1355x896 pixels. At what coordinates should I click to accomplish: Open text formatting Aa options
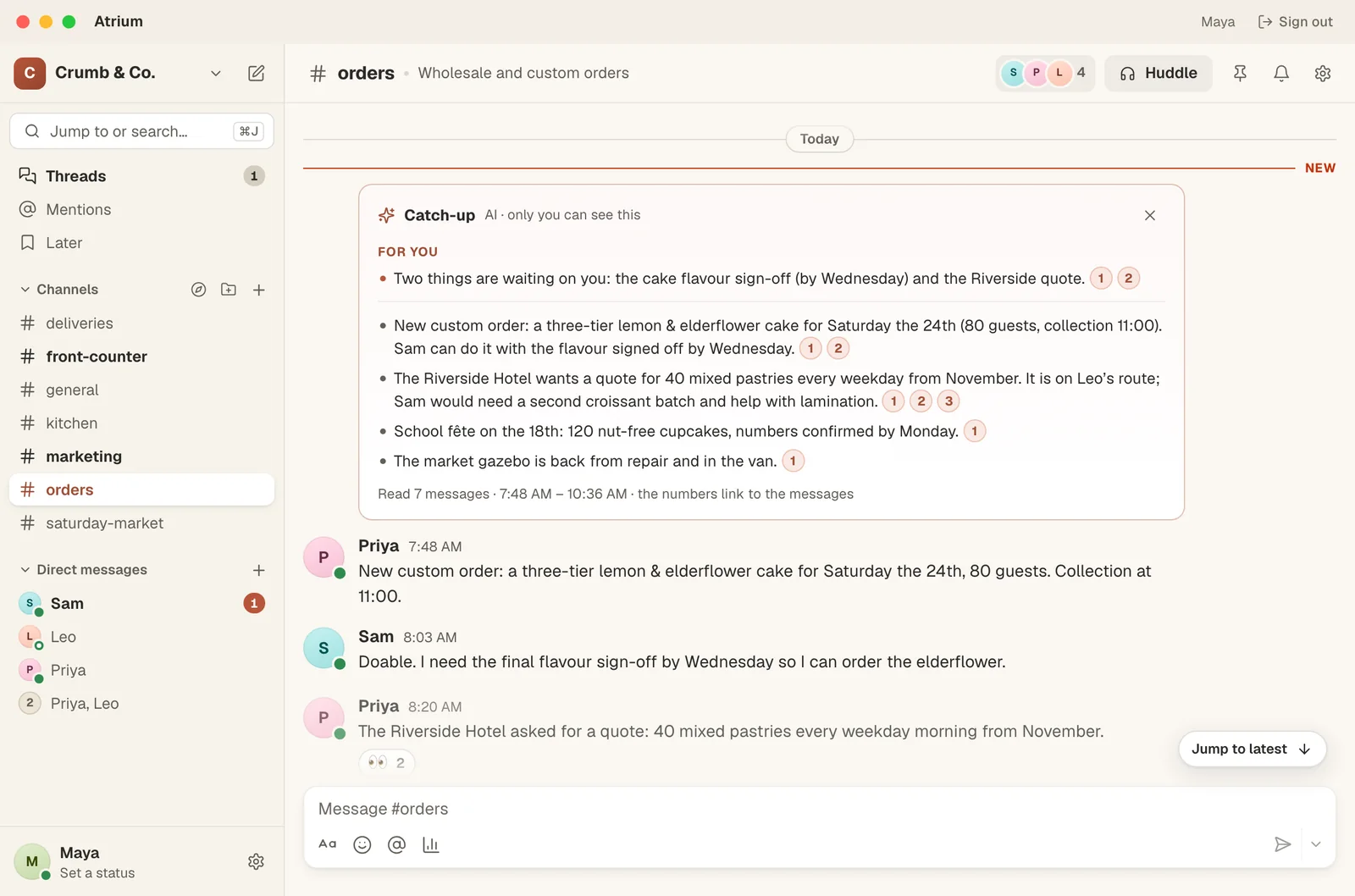[328, 844]
